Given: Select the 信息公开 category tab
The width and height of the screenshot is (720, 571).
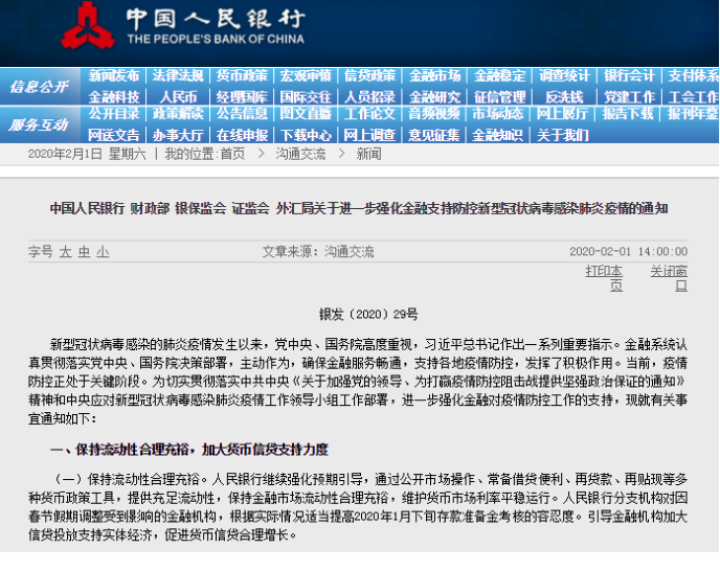Looking at the screenshot, I should click(40, 87).
